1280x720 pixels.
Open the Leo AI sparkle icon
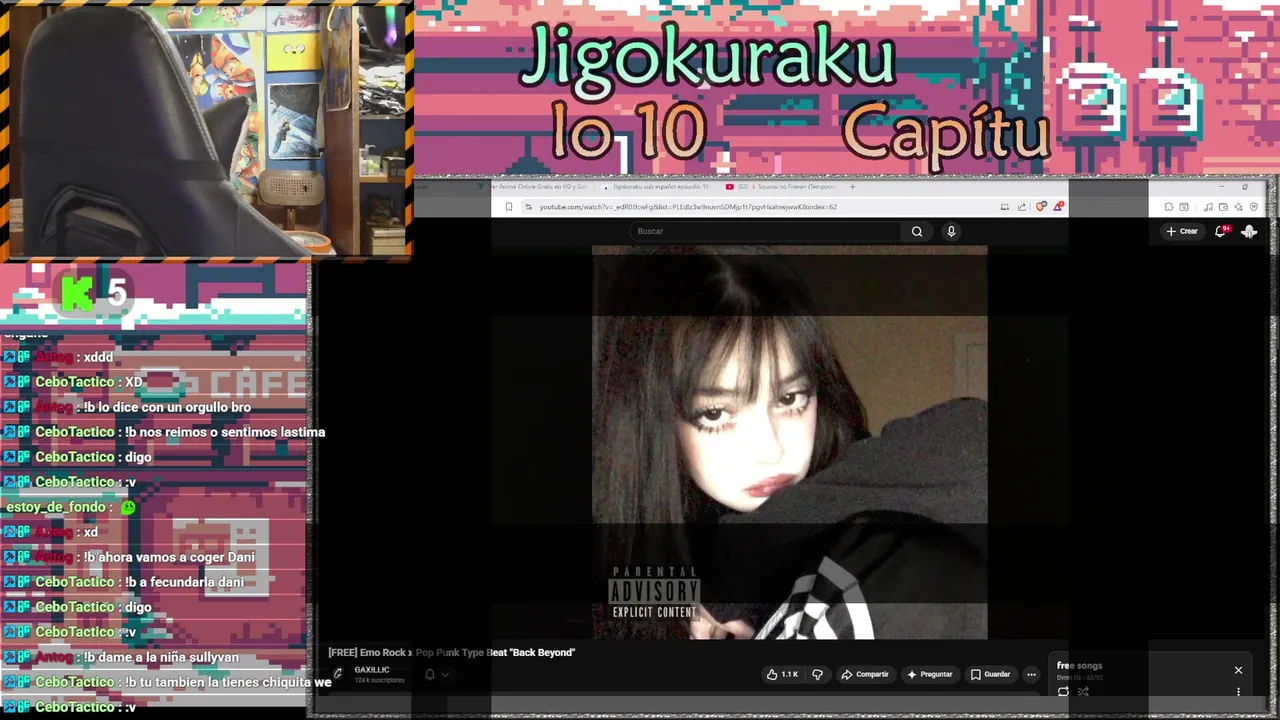[1238, 207]
